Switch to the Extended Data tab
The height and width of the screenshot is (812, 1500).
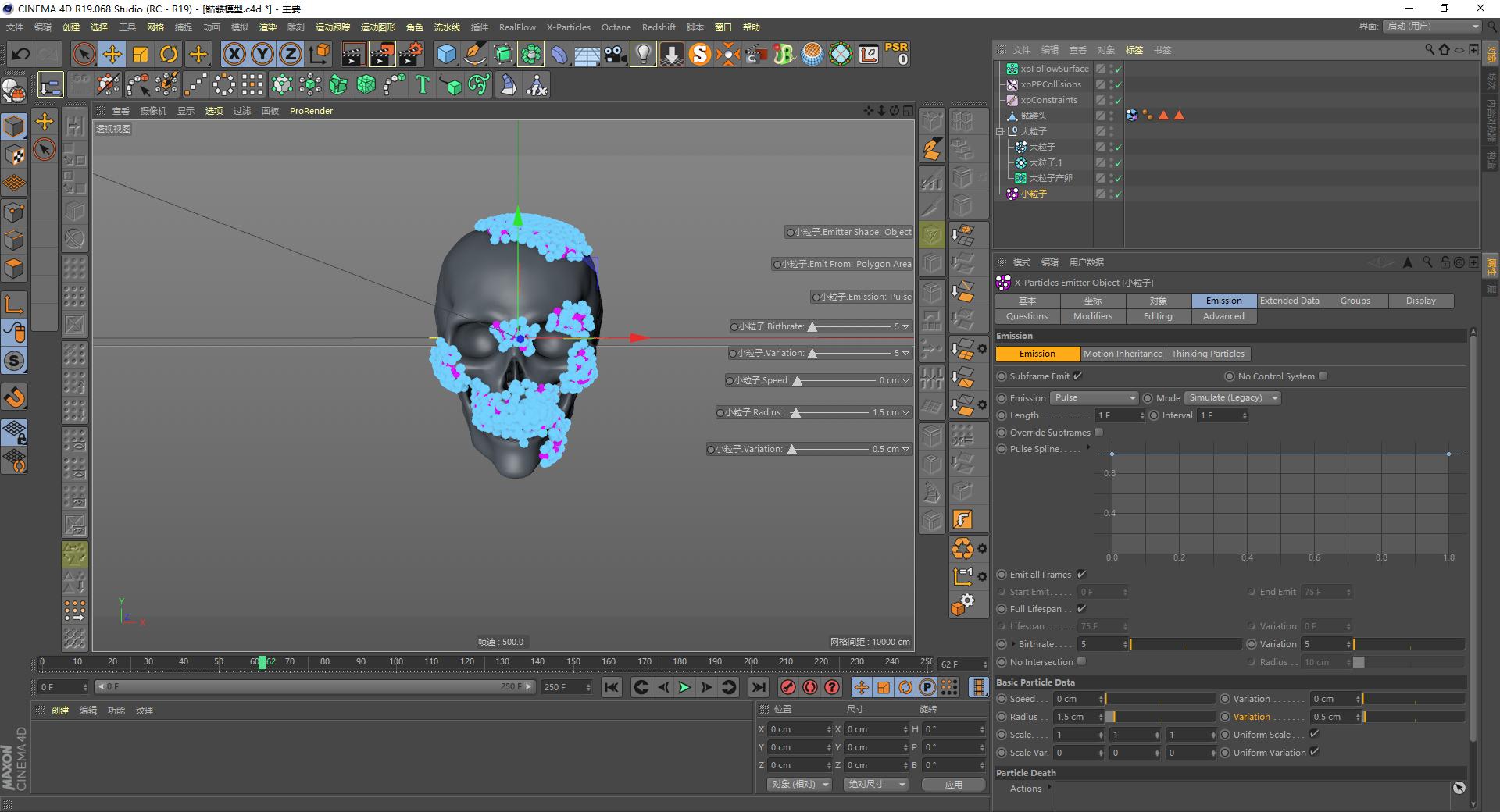tap(1289, 301)
